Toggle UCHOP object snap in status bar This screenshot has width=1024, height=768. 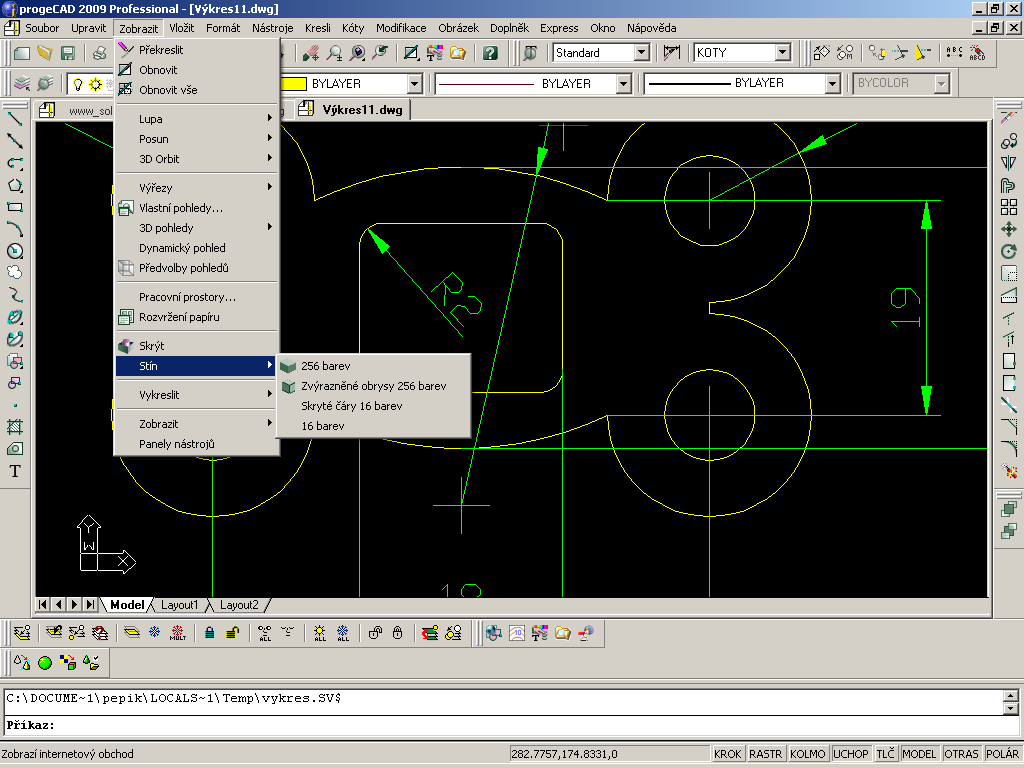click(850, 754)
